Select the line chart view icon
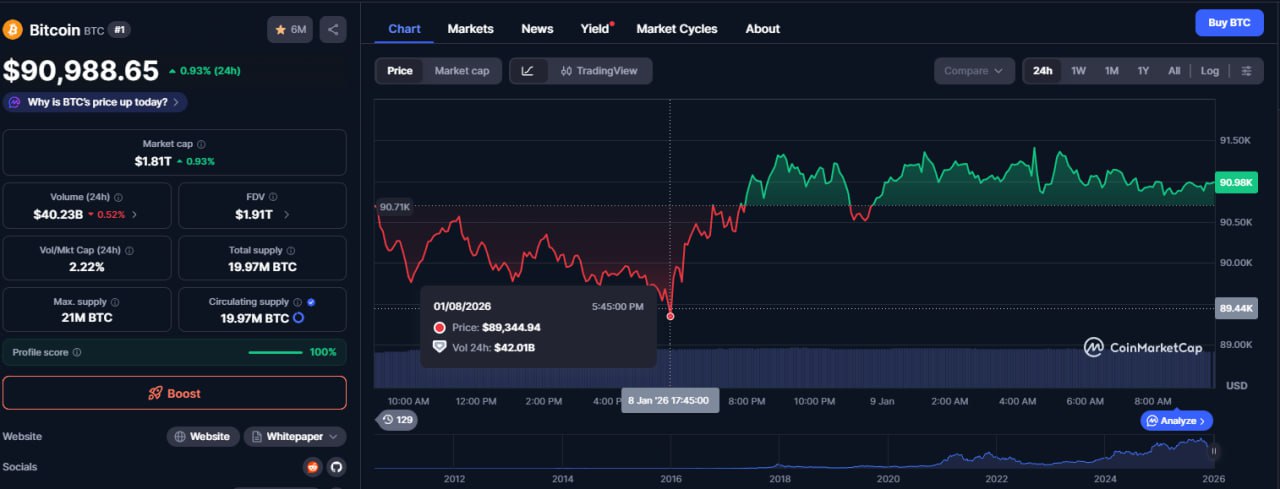1280x489 pixels. [x=528, y=71]
